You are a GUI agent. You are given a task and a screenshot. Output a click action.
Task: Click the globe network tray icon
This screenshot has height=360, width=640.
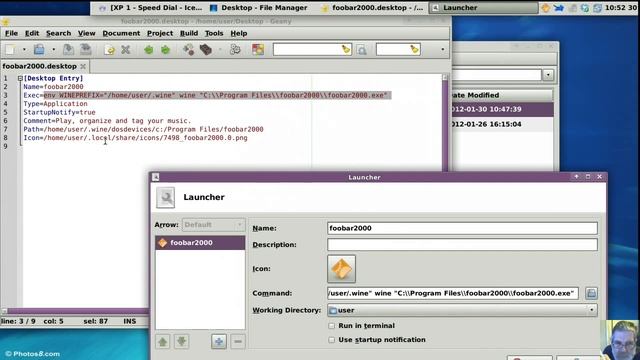pos(585,8)
